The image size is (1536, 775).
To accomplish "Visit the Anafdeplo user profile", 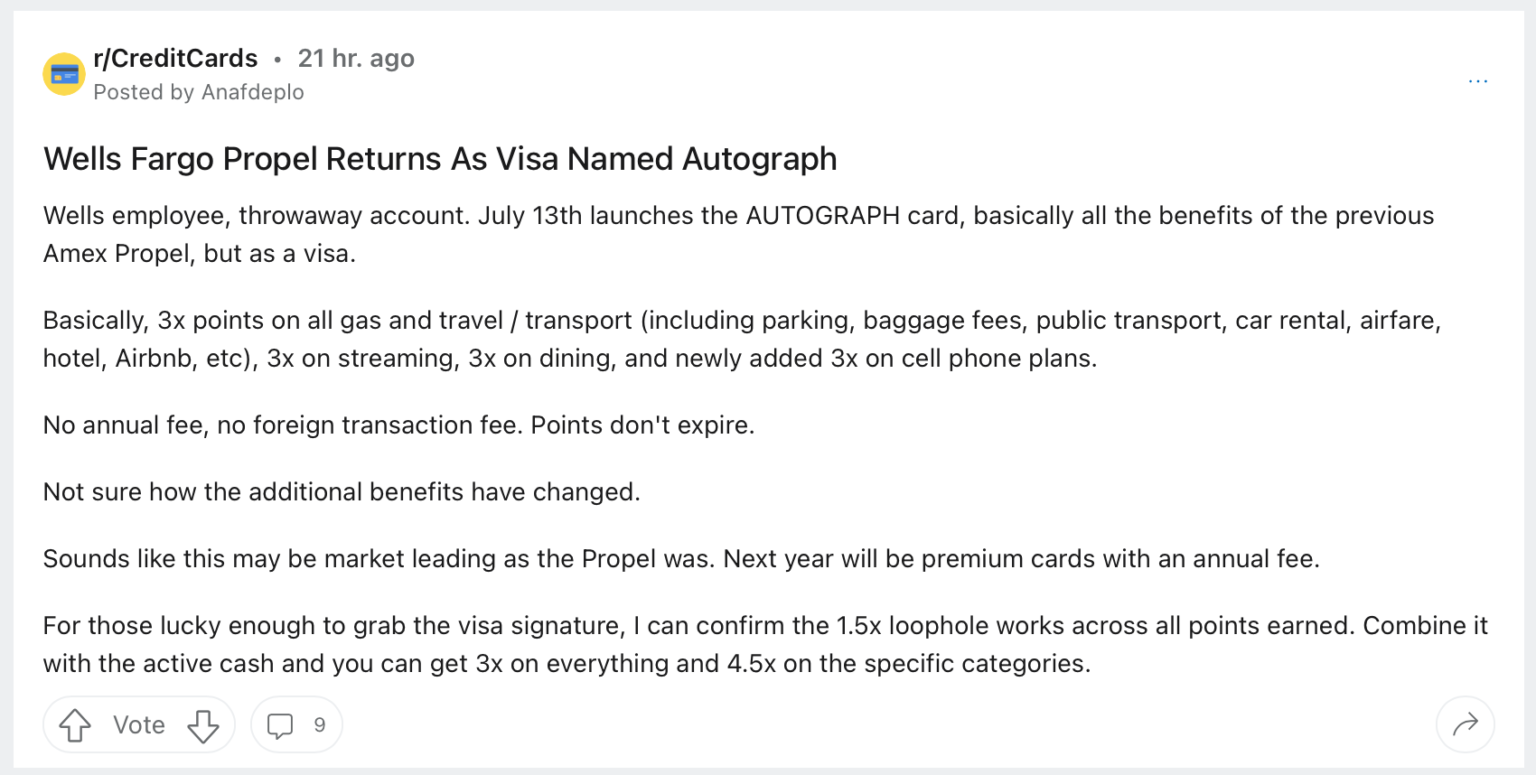I will (253, 92).
